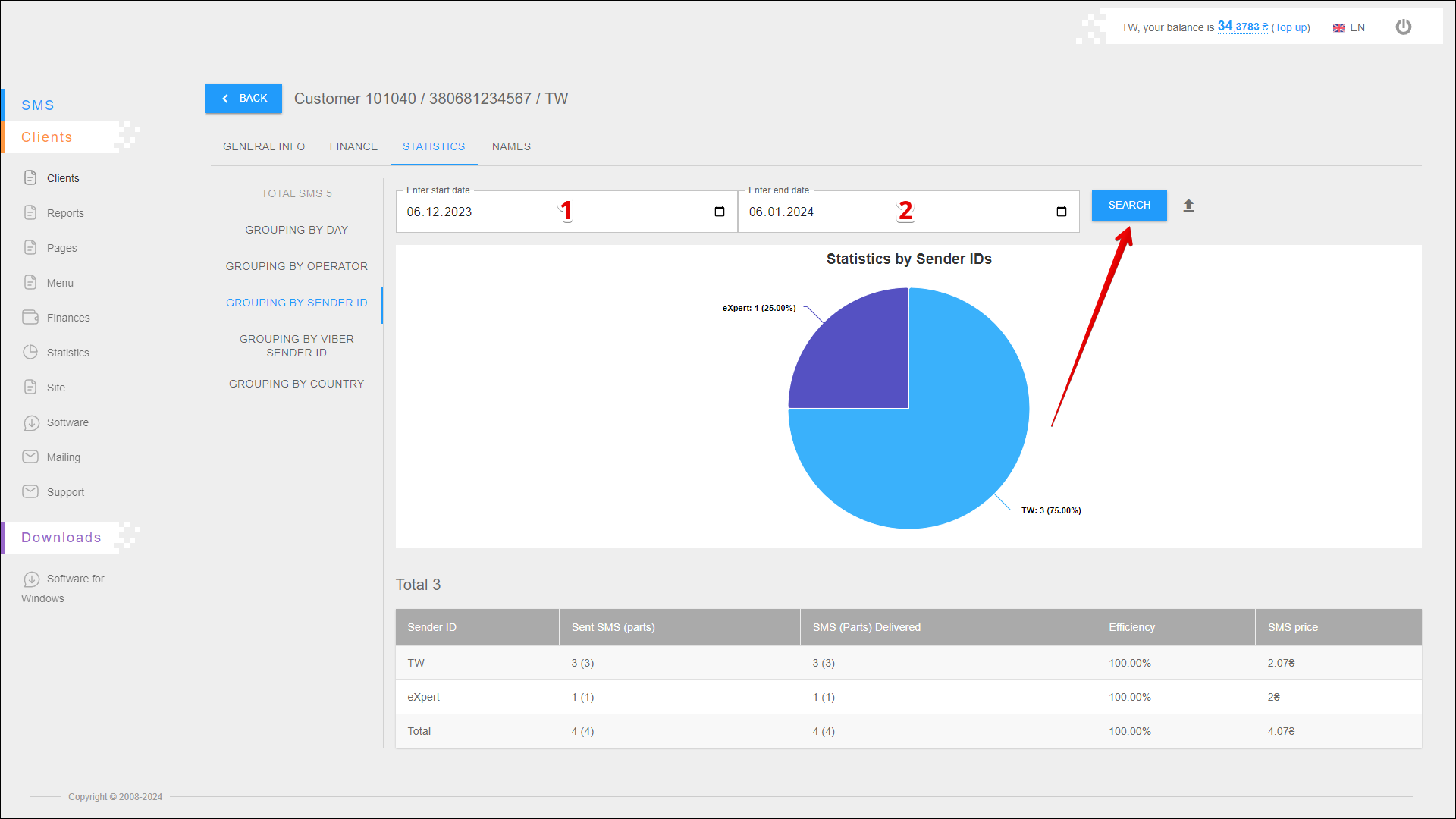Click the Top up link
Screen dimensions: 1456x819
click(1291, 27)
